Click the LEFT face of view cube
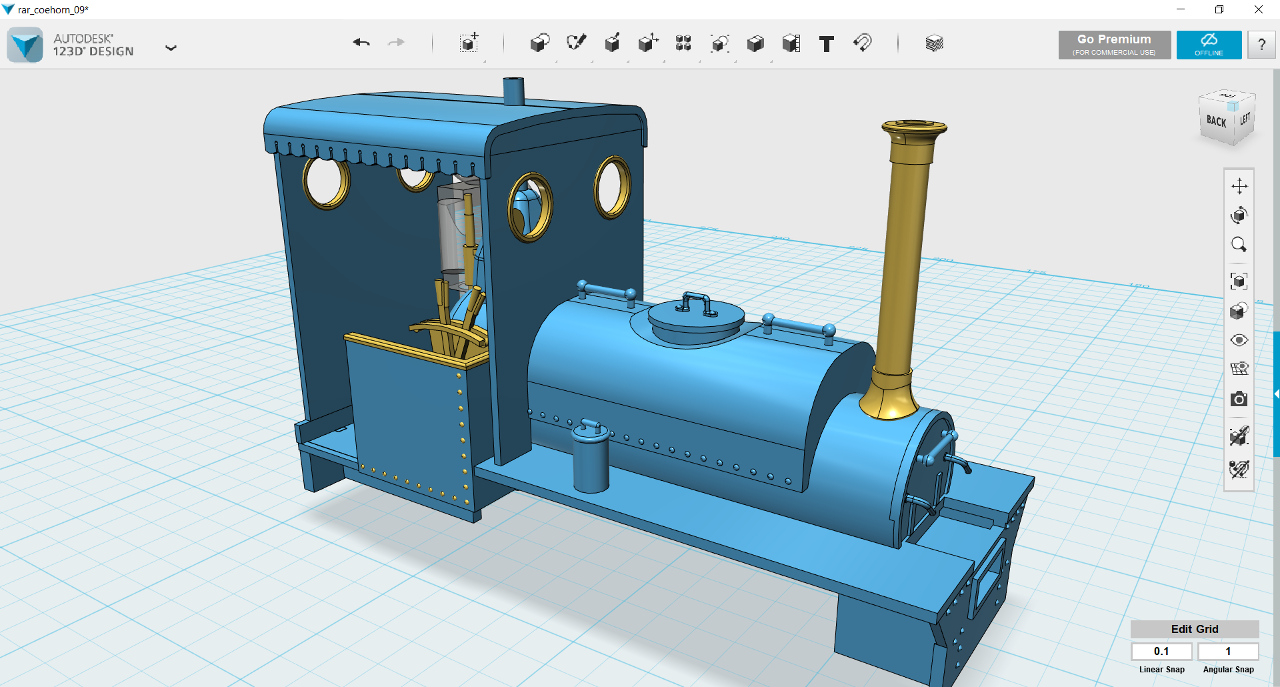The image size is (1280, 687). (x=1245, y=119)
